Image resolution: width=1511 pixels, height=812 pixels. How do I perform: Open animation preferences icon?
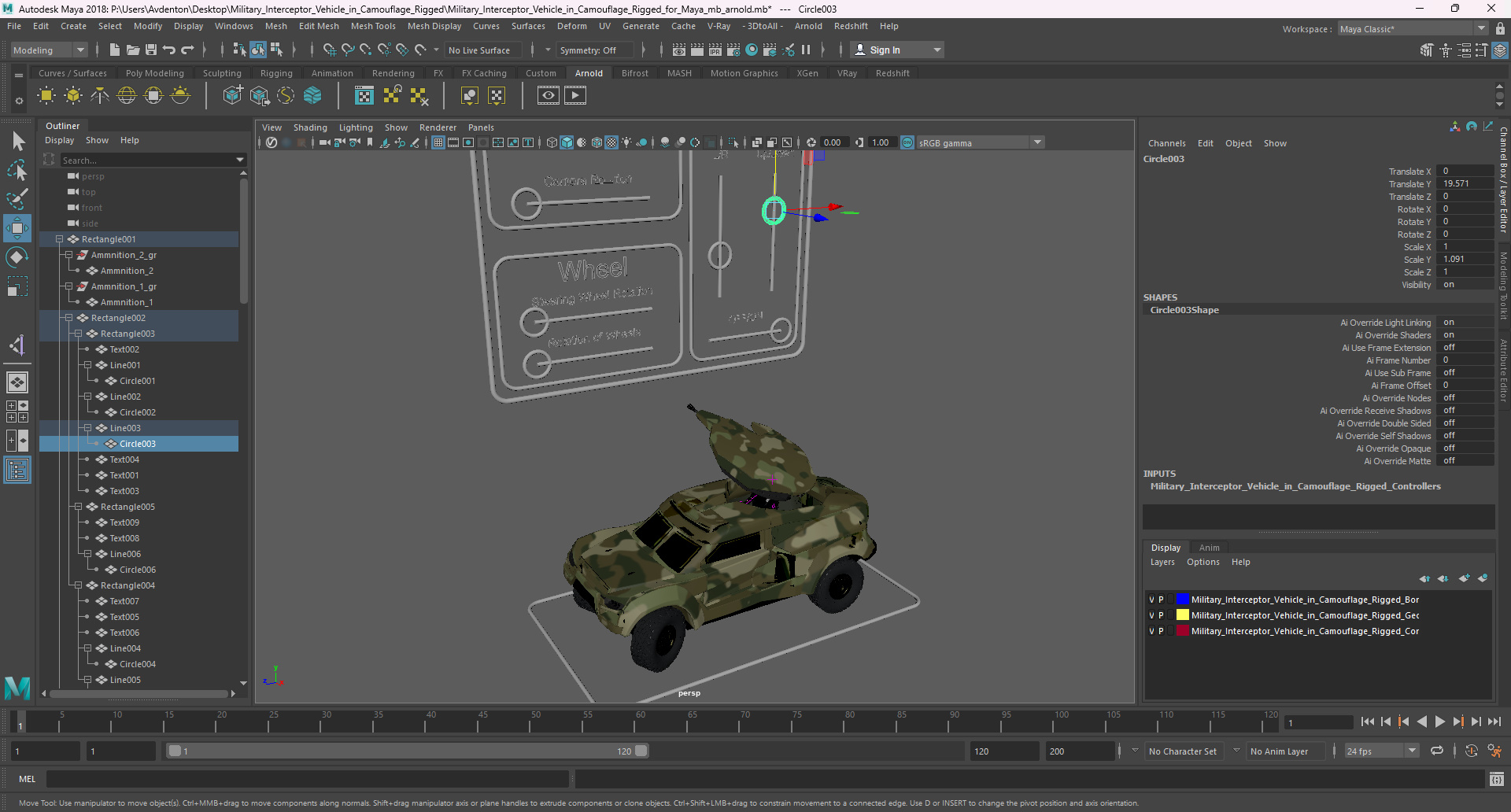(x=1494, y=751)
